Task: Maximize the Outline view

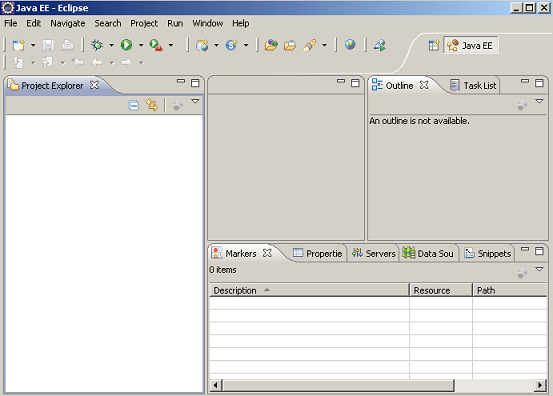Action: pos(539,83)
